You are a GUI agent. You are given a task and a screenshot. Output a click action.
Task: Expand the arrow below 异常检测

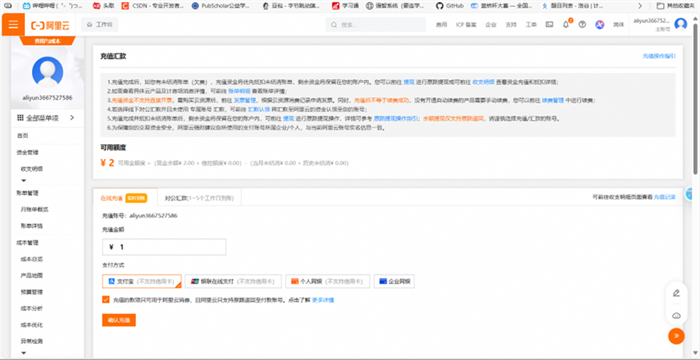point(24,353)
